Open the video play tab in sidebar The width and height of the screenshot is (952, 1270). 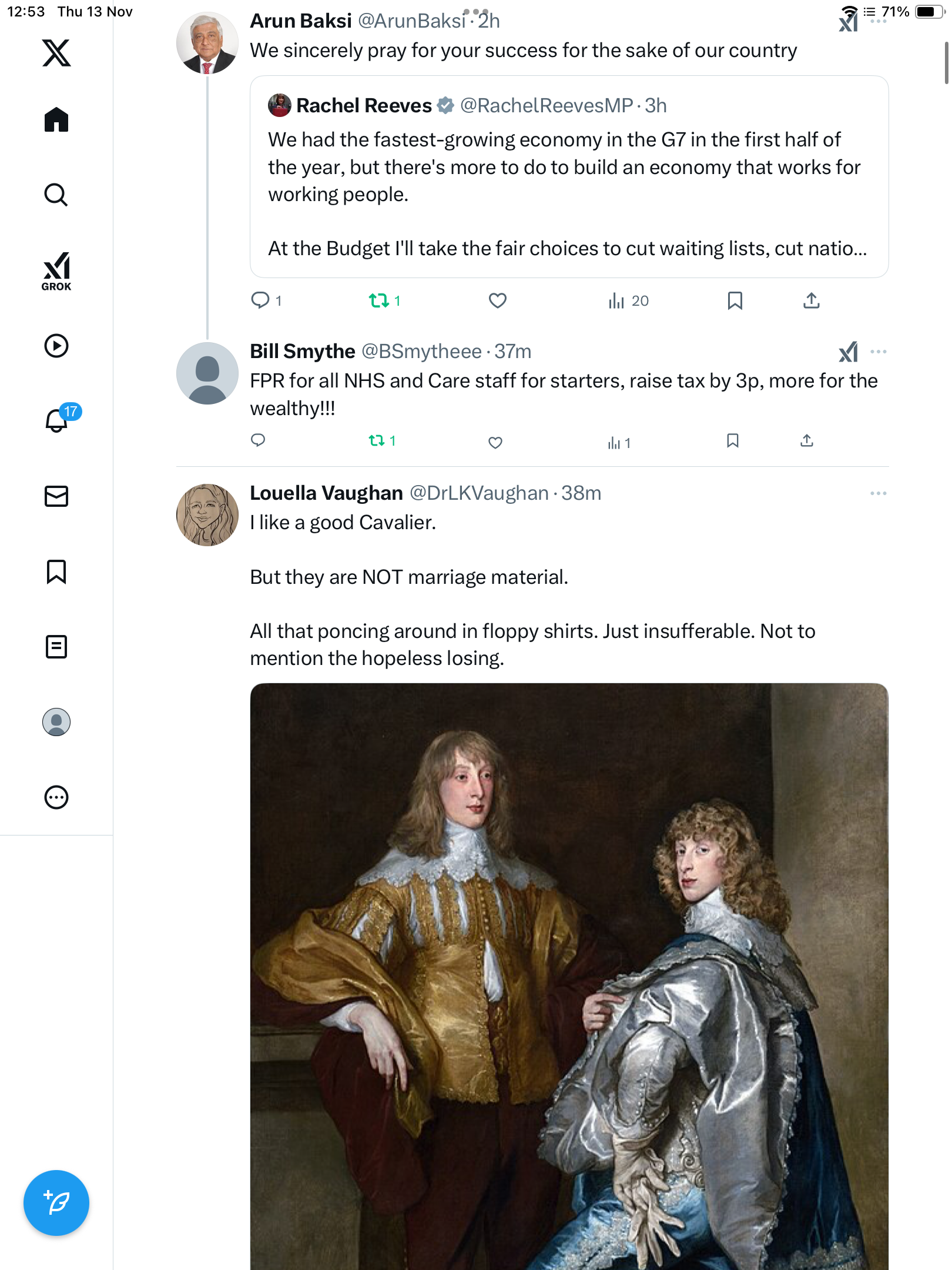pyautogui.click(x=56, y=346)
